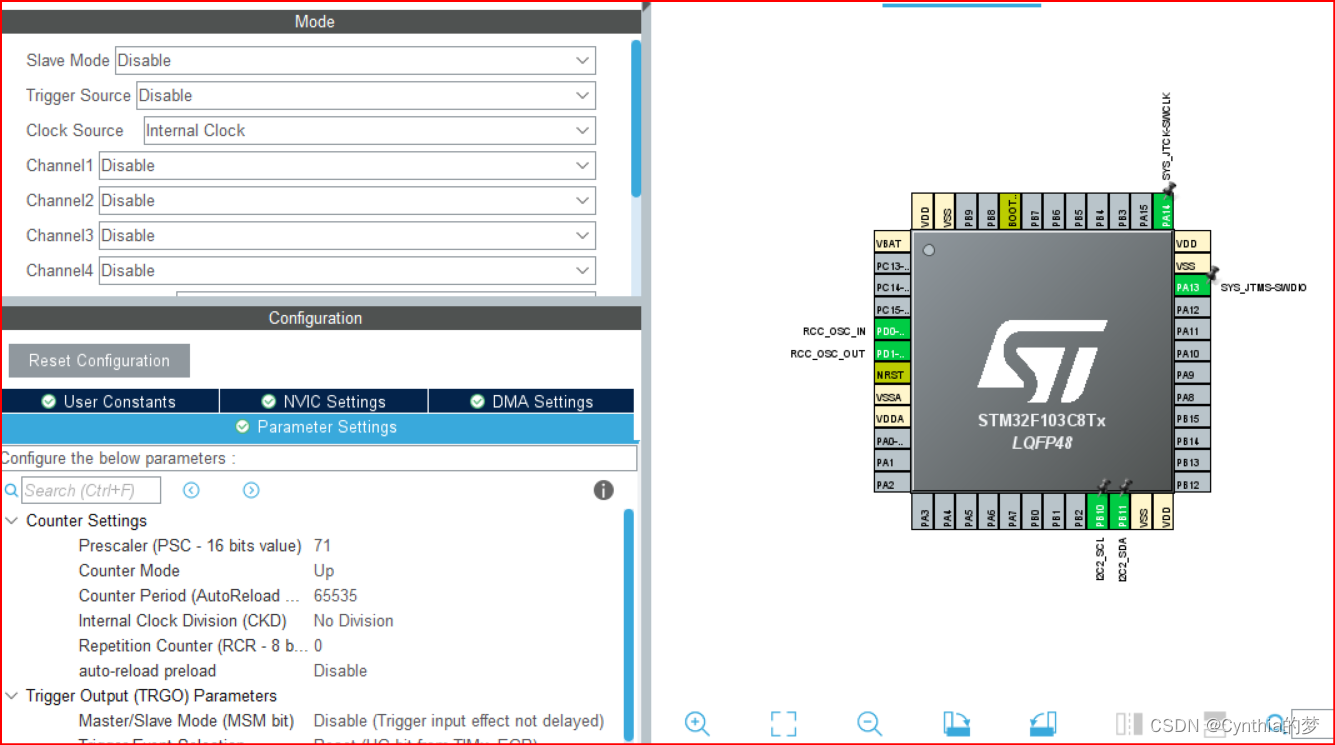Zoom out of the chip diagram
The image size is (1335, 745).
pyautogui.click(x=868, y=723)
